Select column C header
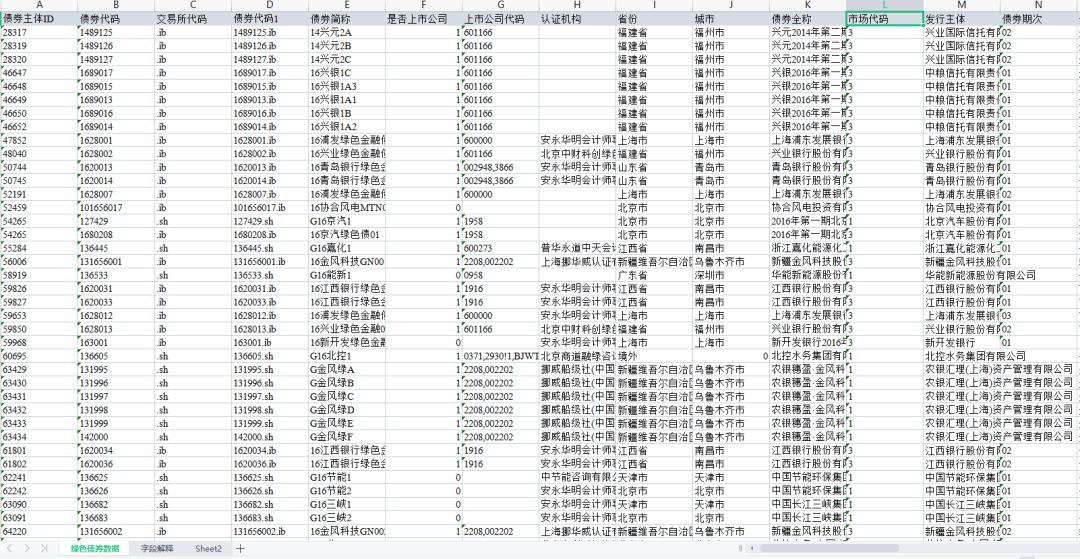 pos(193,6)
